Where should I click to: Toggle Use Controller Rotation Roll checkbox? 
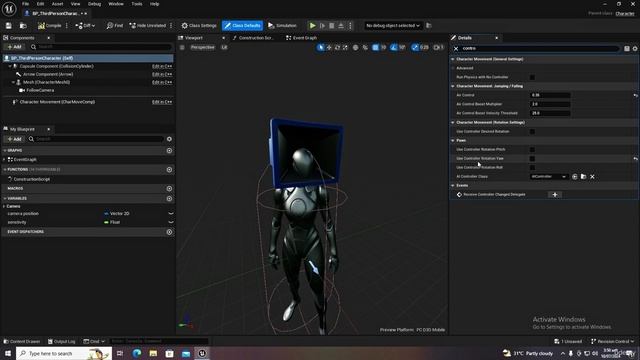point(532,167)
